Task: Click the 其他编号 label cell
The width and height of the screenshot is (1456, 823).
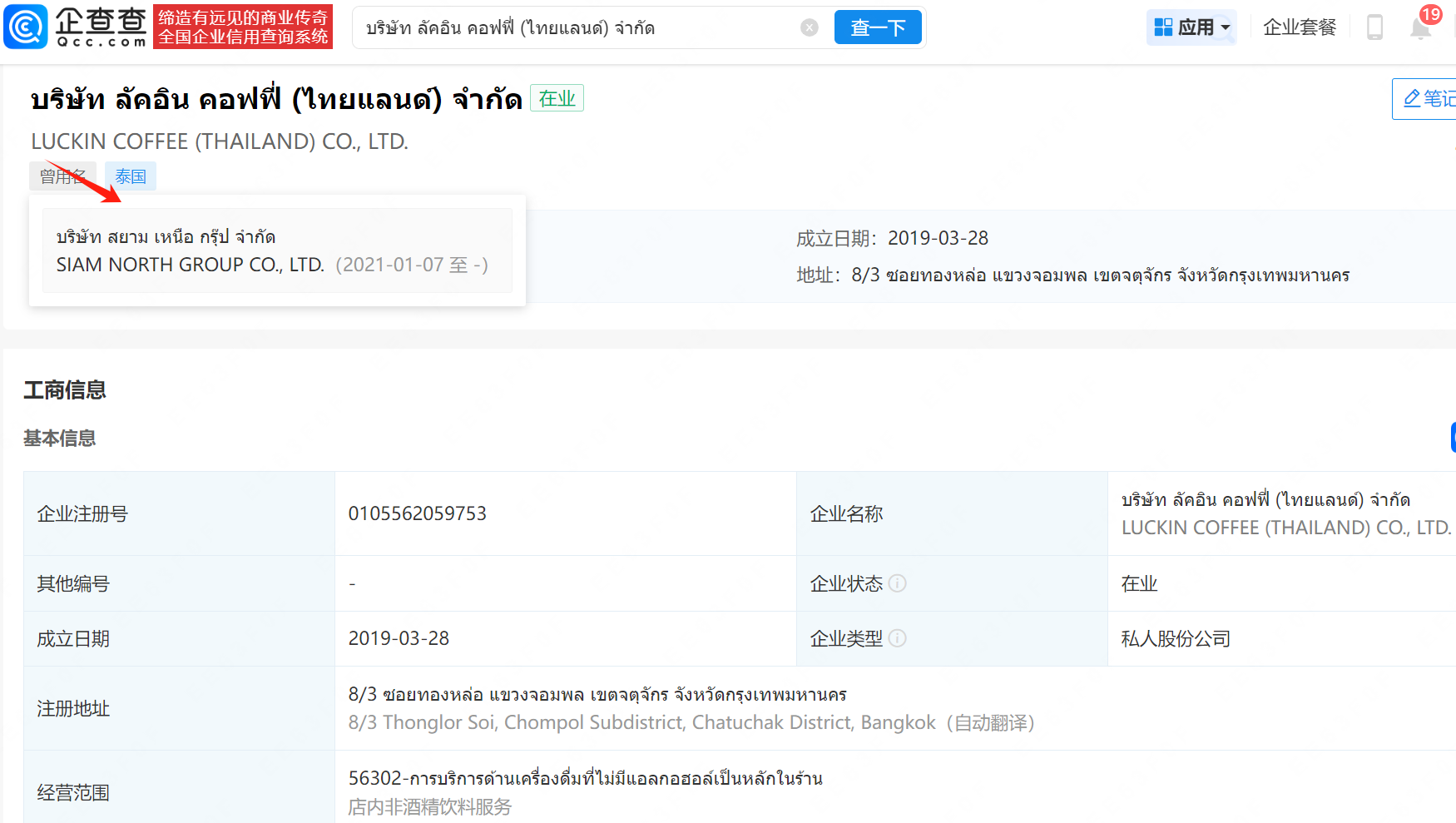Action: tap(179, 583)
